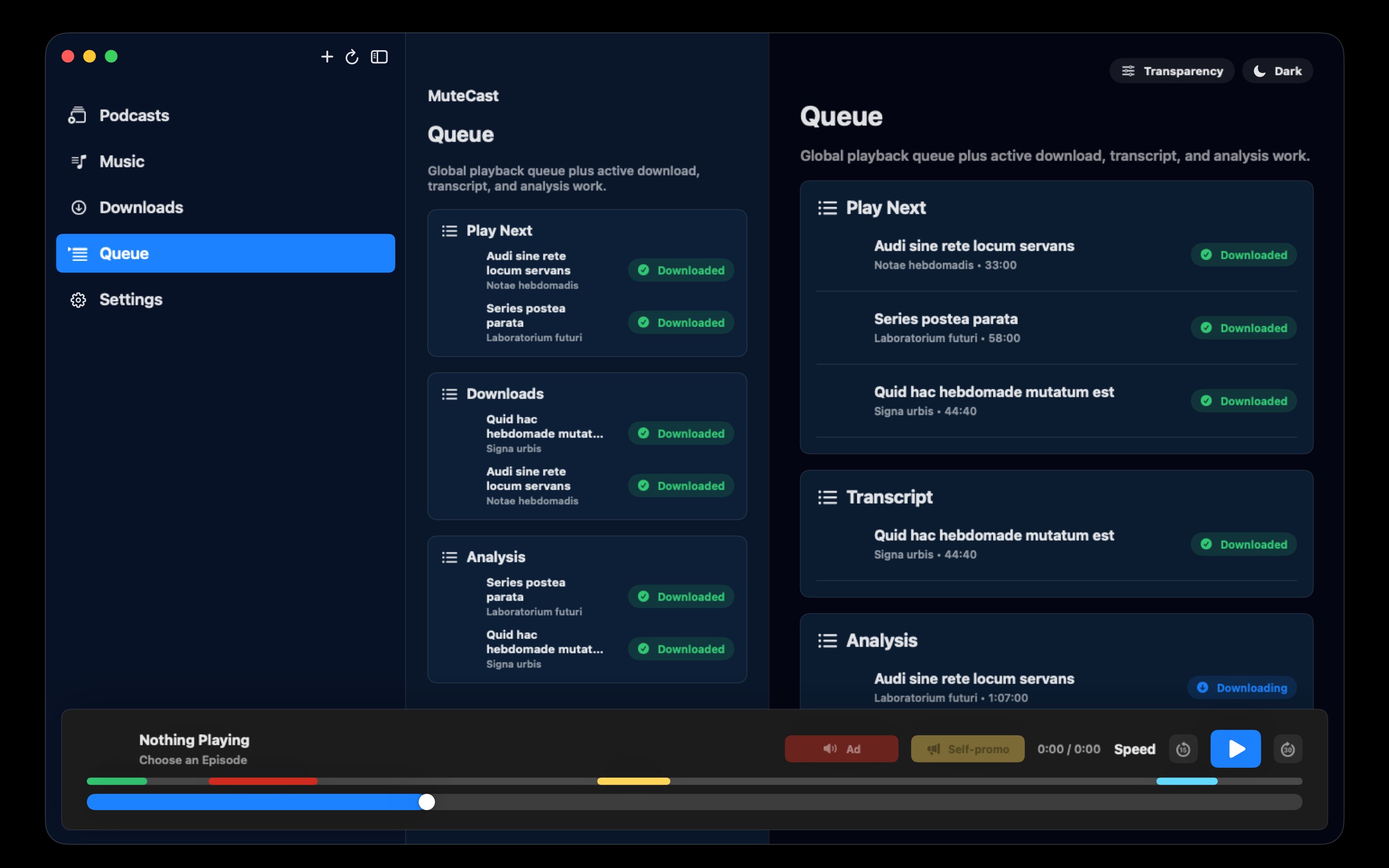Image resolution: width=1389 pixels, height=868 pixels.
Task: Click the 0:00 / 0:00 time display
Action: (x=1069, y=748)
